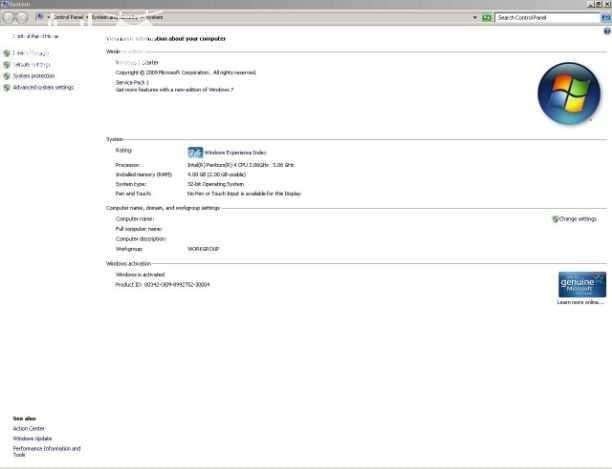Open Help via the blue question mark icon

click(x=607, y=31)
